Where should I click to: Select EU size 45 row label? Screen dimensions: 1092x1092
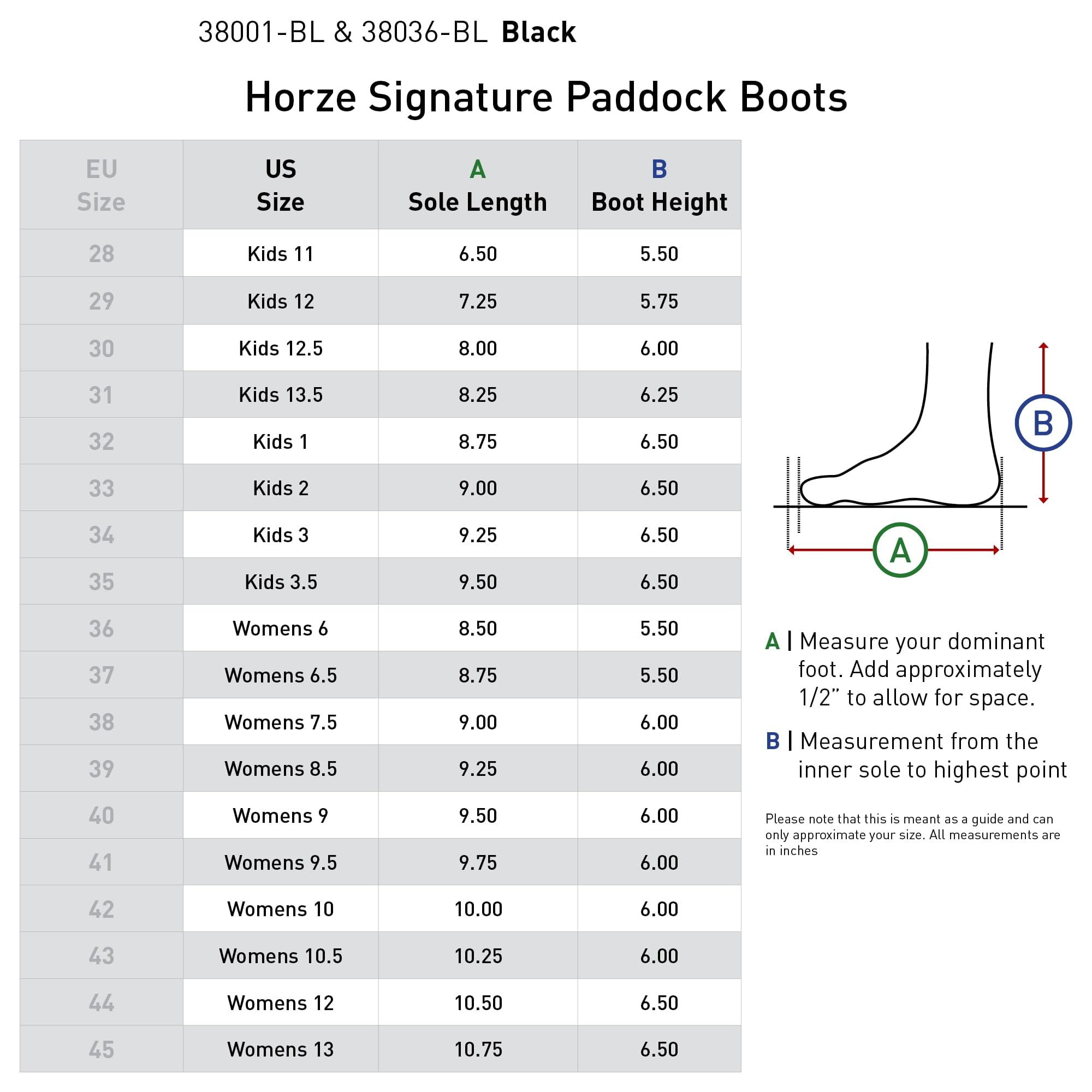[101, 1049]
